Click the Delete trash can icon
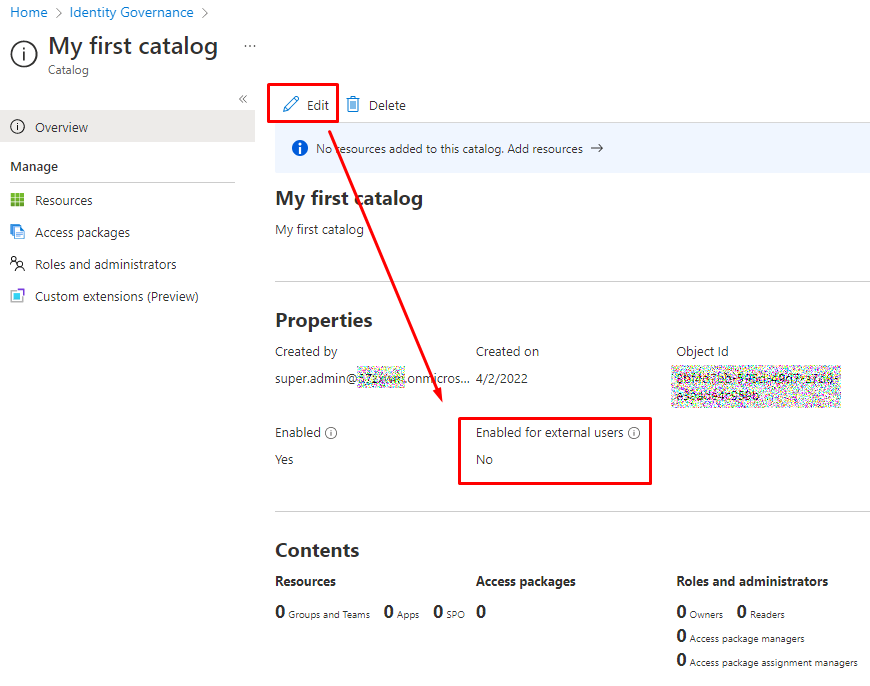This screenshot has height=686, width=870. (353, 104)
